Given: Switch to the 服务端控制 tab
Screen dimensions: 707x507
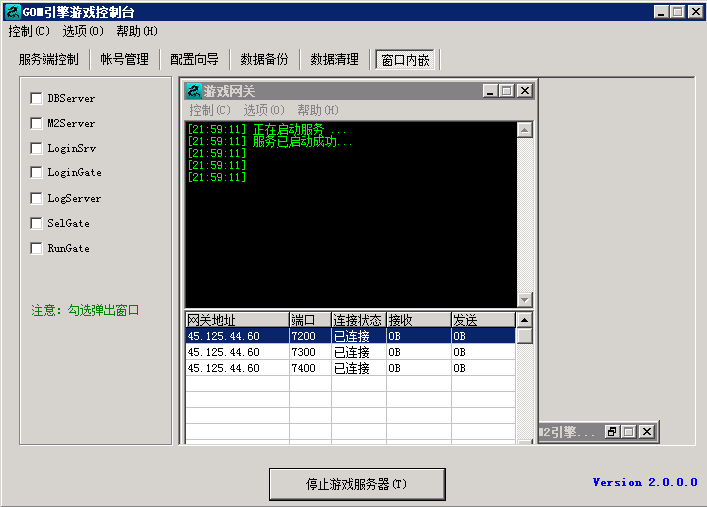Looking at the screenshot, I should [x=48, y=59].
